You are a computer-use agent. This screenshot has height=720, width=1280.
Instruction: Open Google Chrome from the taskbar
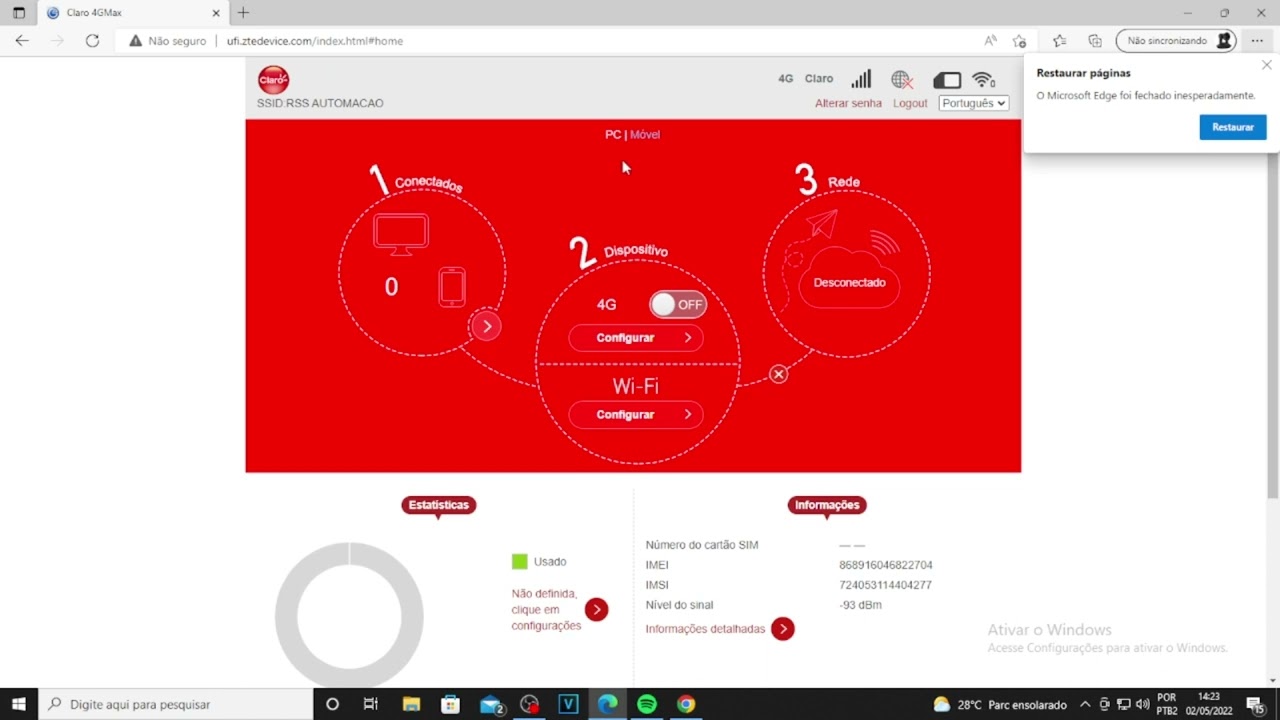coord(685,704)
